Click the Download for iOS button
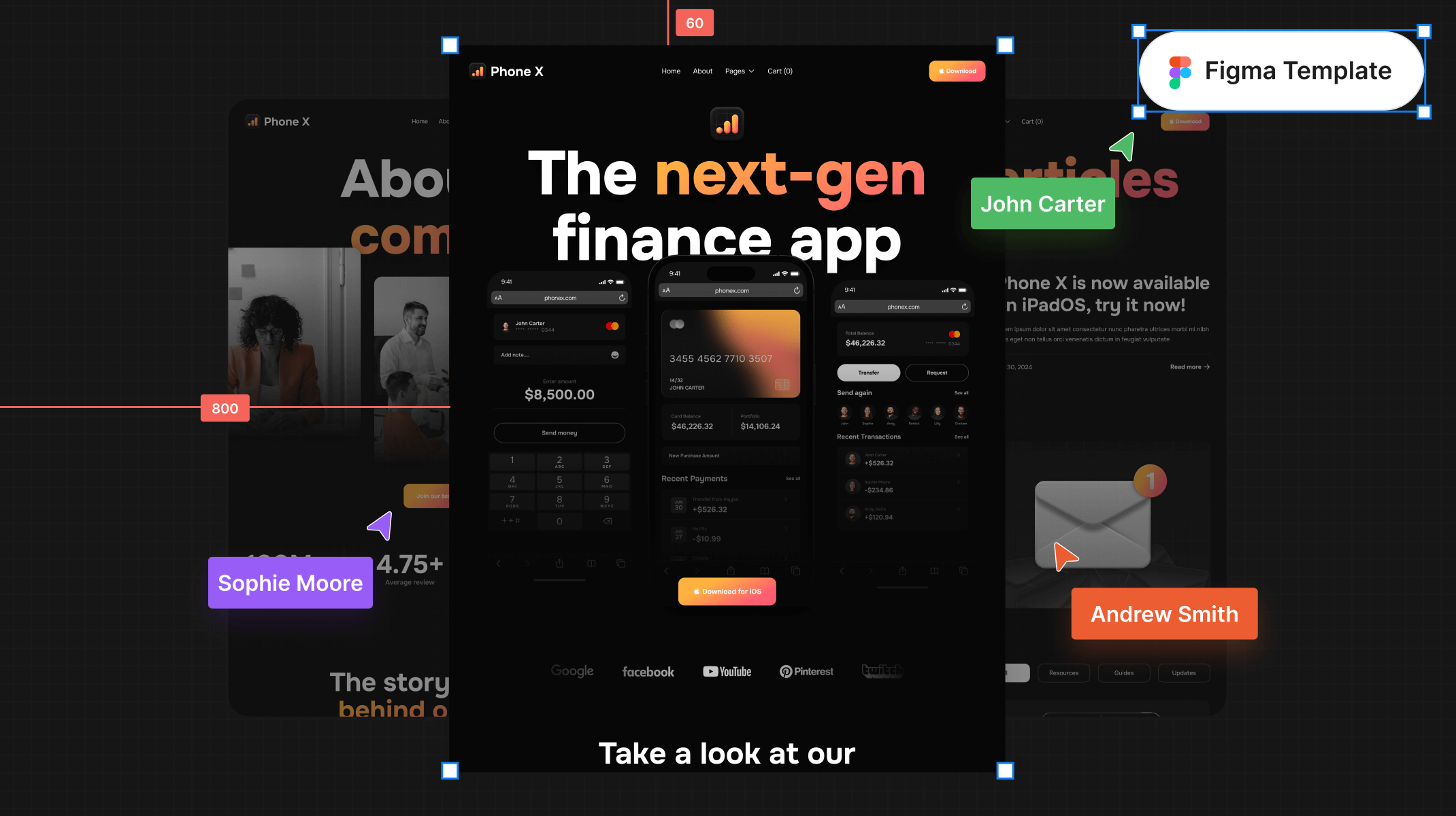This screenshot has height=816, width=1456. (726, 591)
